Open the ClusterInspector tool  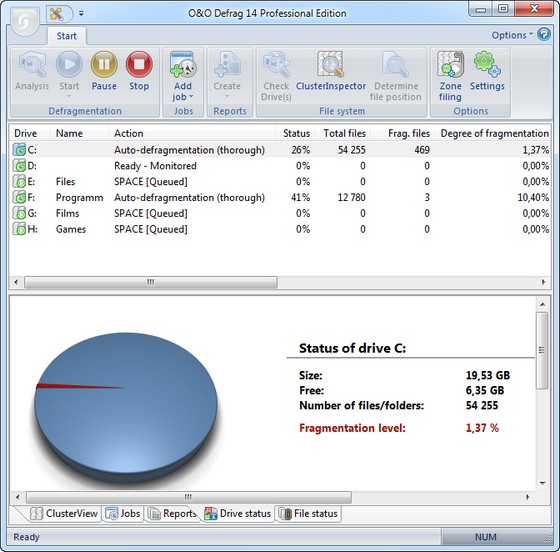pos(331,71)
